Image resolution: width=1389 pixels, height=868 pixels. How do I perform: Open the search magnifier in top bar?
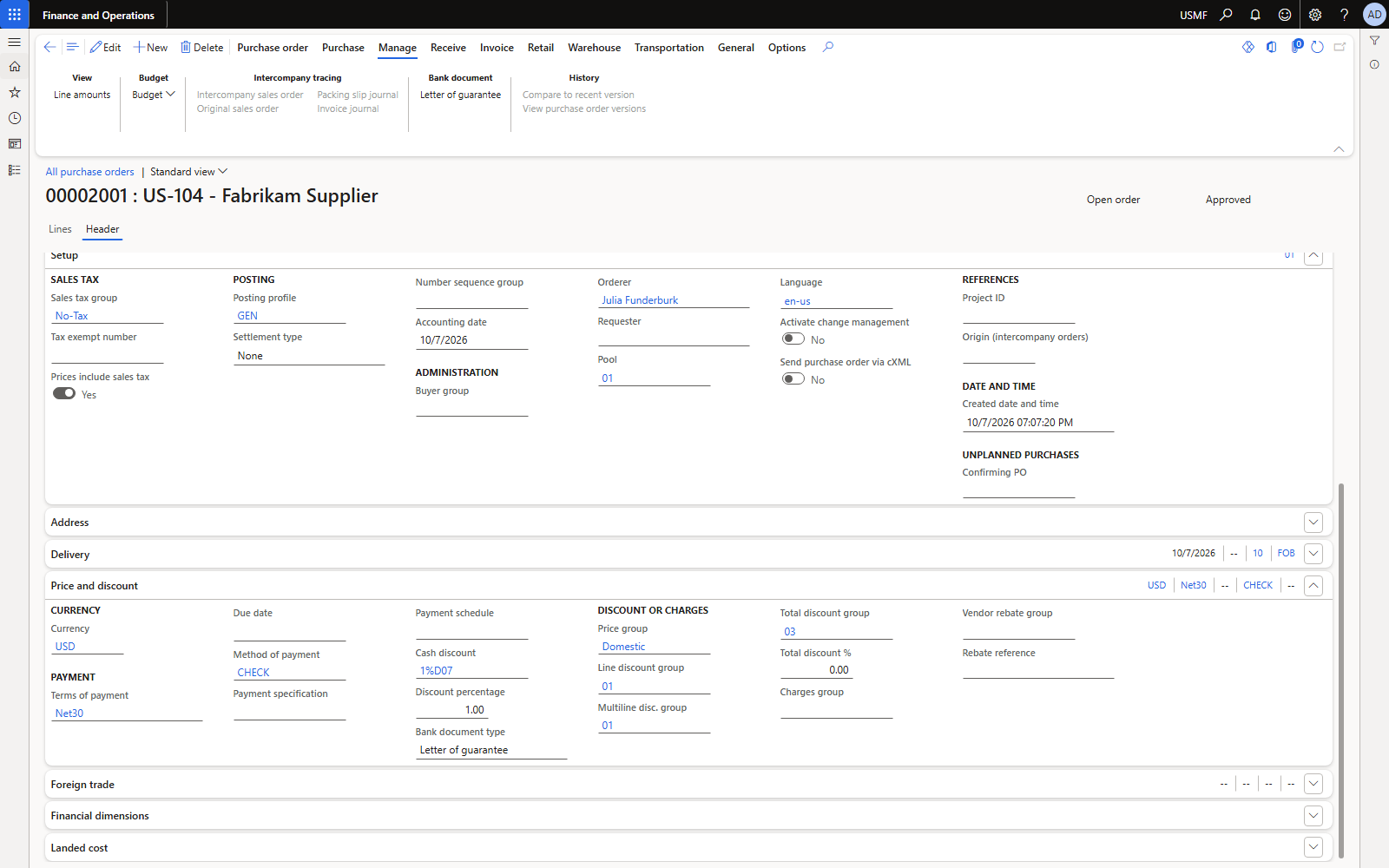click(1226, 15)
